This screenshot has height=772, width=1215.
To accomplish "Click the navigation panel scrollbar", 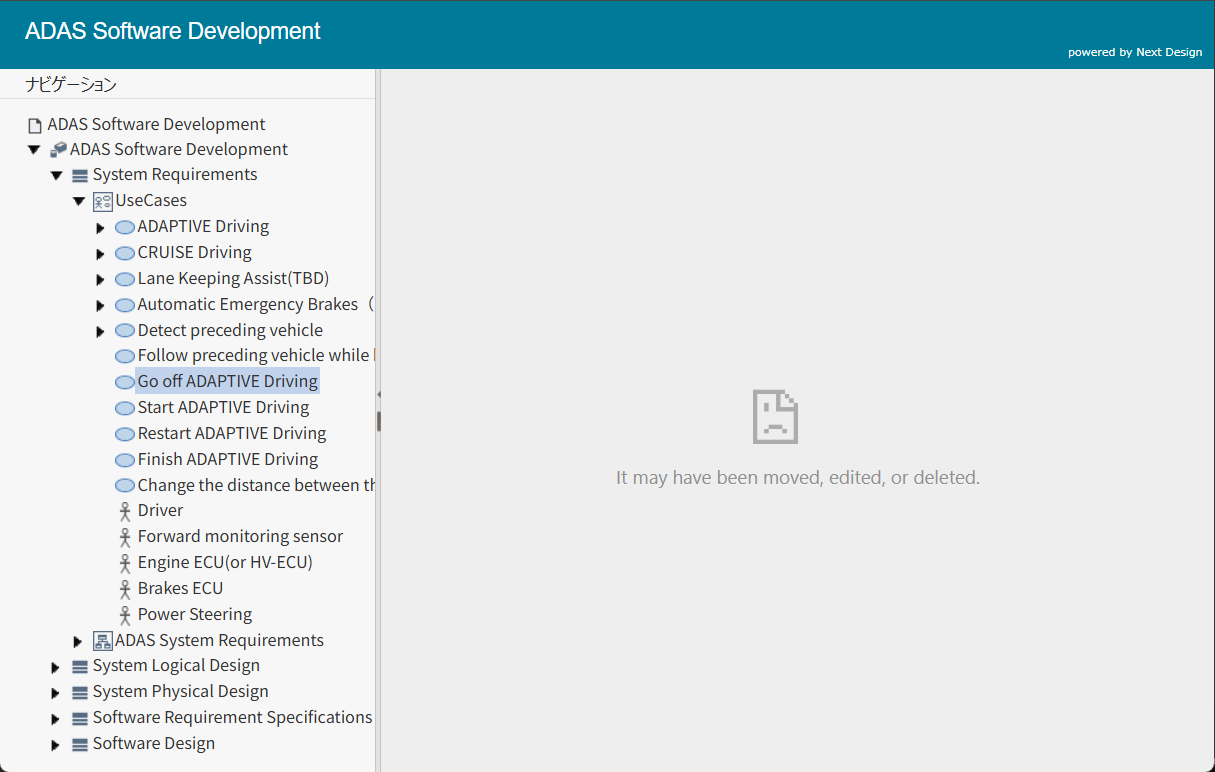I will pos(379,420).
